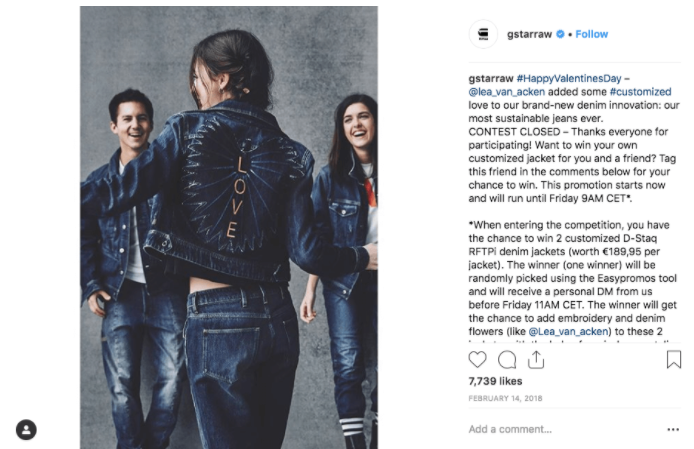Click the verified badge next to gstarraw
Image resolution: width=694 pixels, height=449 pixels.
(x=560, y=34)
